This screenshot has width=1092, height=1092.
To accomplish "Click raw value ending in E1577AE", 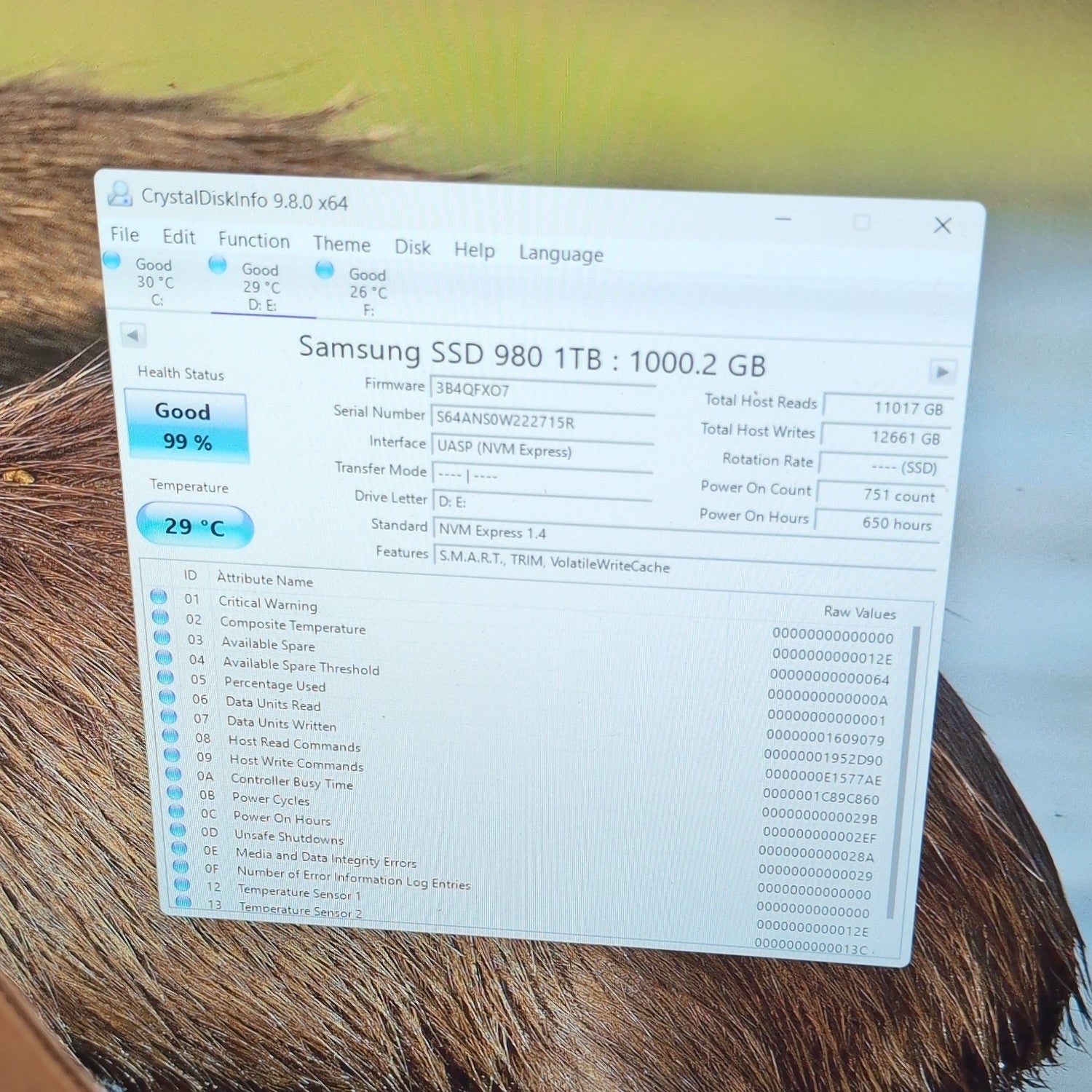I will click(x=823, y=778).
